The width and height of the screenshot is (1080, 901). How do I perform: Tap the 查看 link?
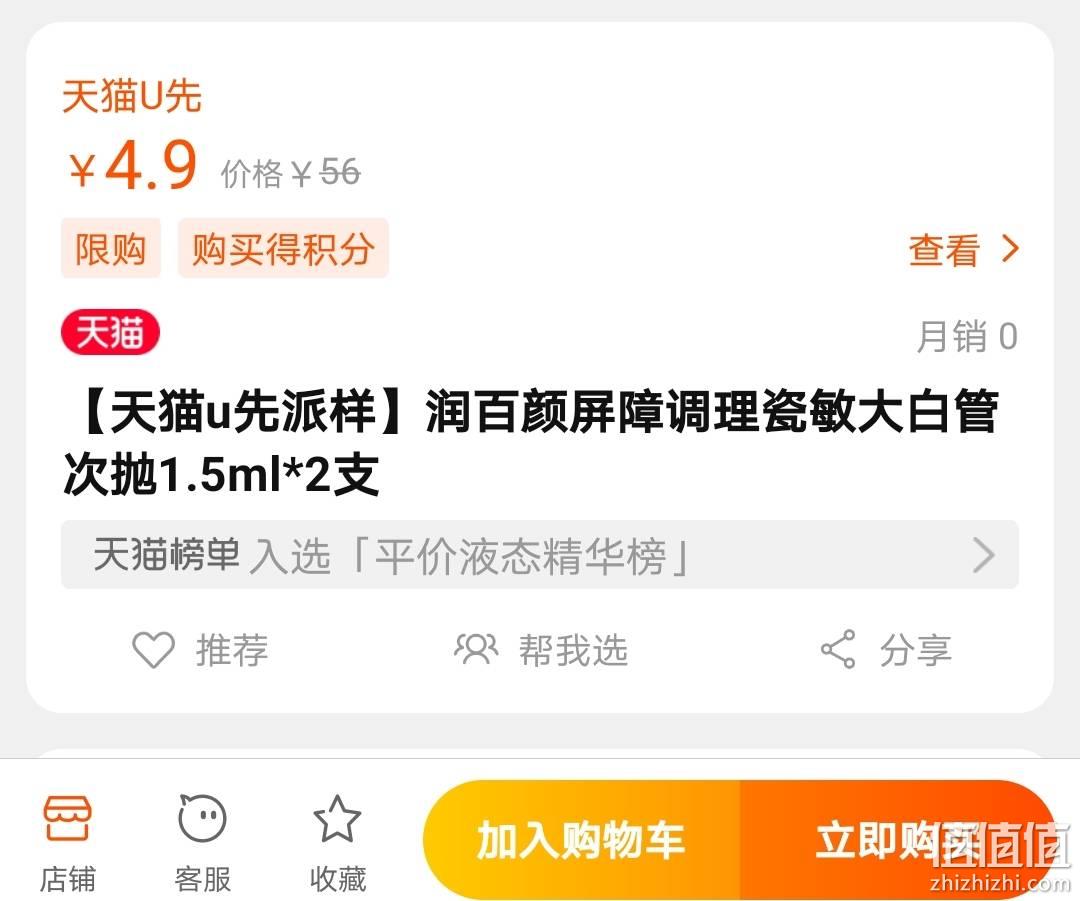click(944, 249)
